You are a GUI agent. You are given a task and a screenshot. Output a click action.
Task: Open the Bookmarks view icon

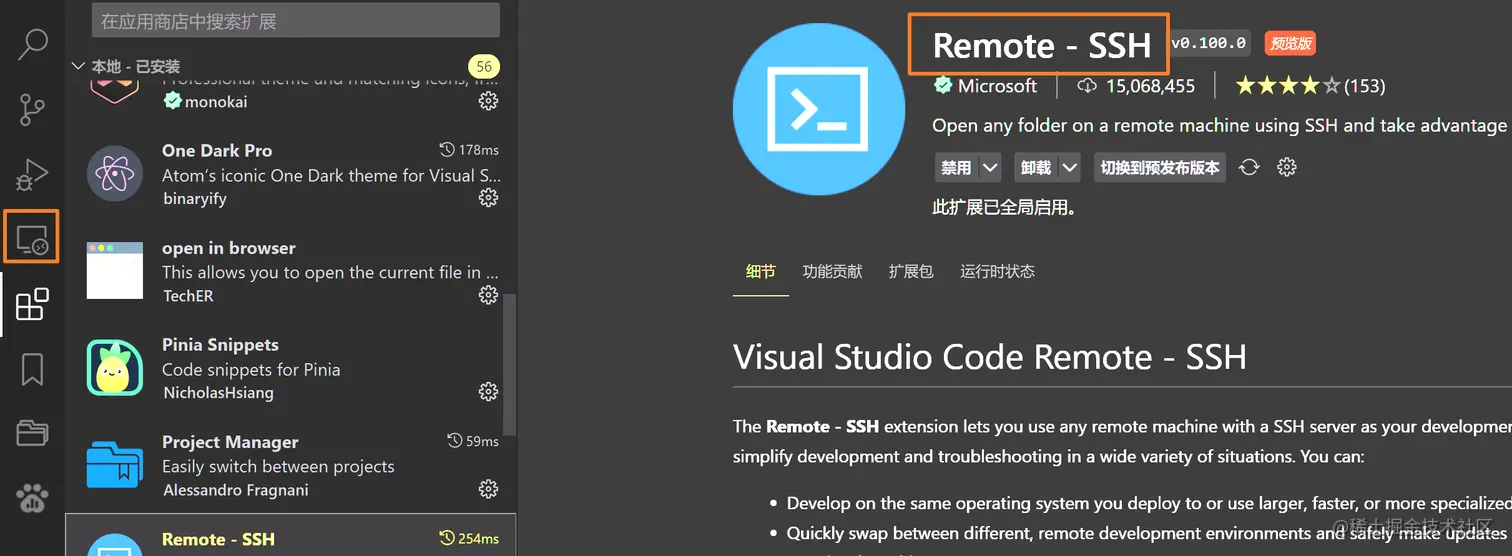click(x=33, y=369)
